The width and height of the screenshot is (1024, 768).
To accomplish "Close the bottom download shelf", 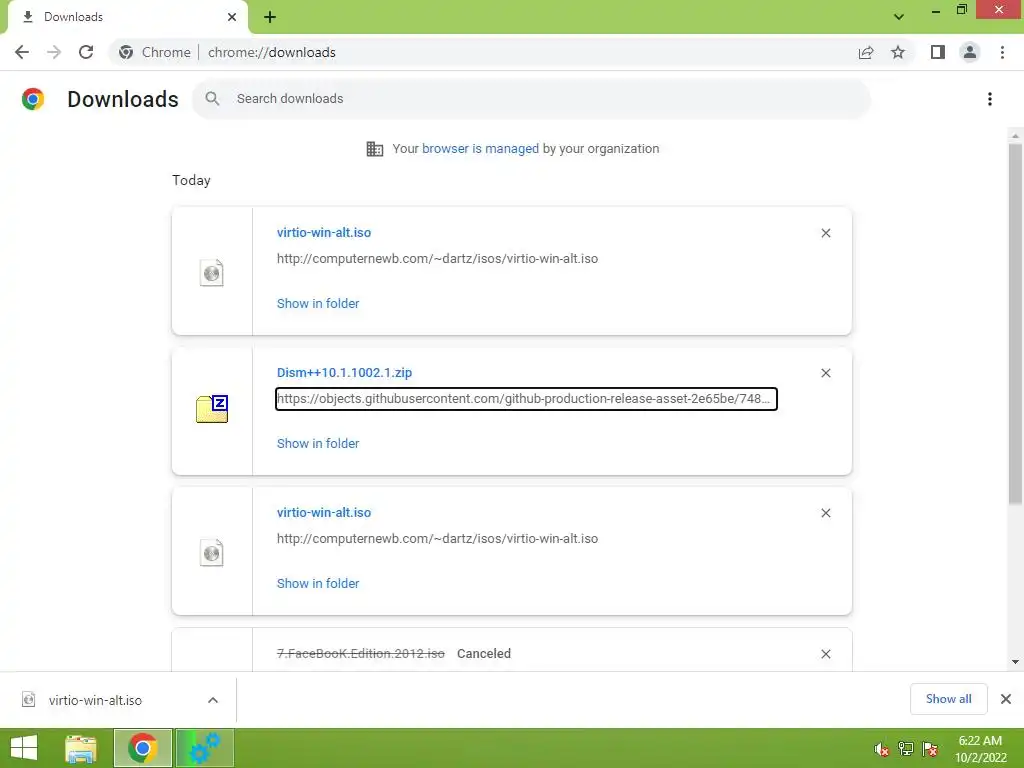I will pos(1006,699).
